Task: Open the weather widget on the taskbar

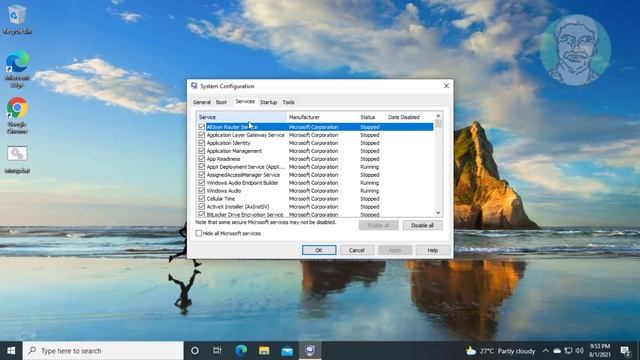Action: coord(500,351)
